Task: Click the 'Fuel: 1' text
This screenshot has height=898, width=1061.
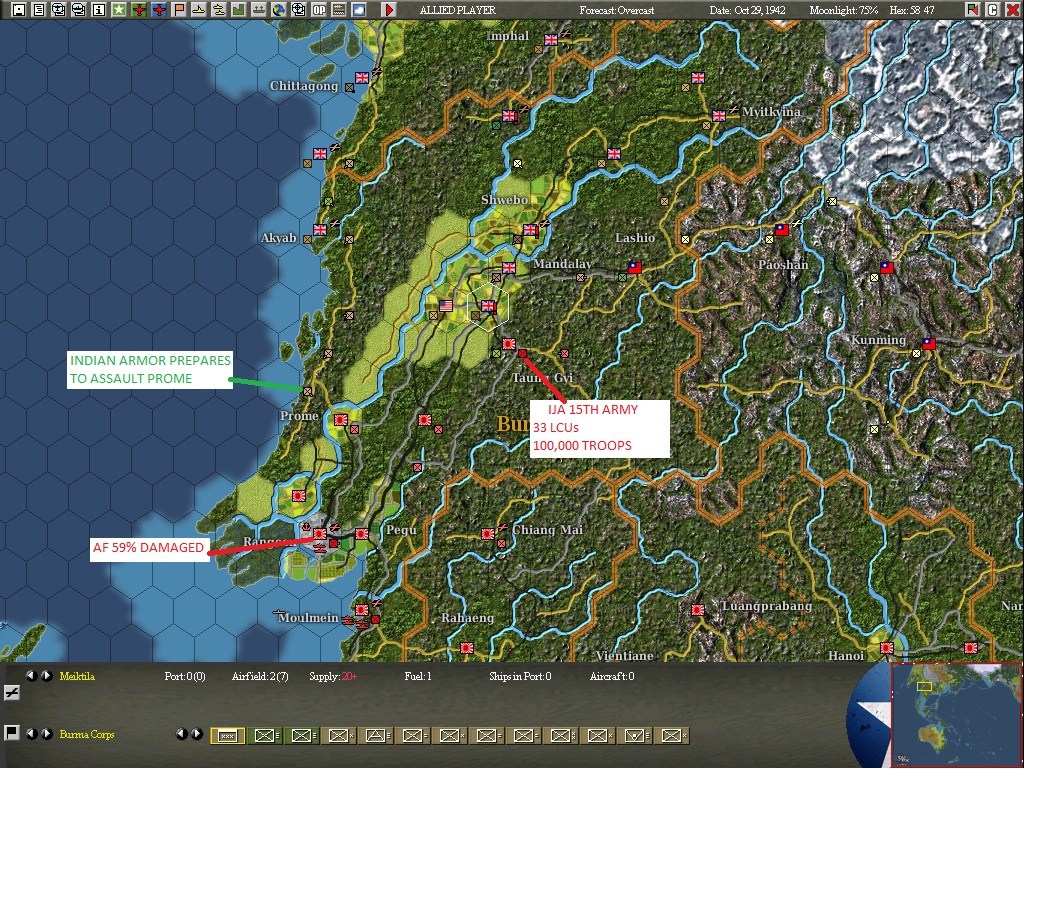Action: (417, 676)
